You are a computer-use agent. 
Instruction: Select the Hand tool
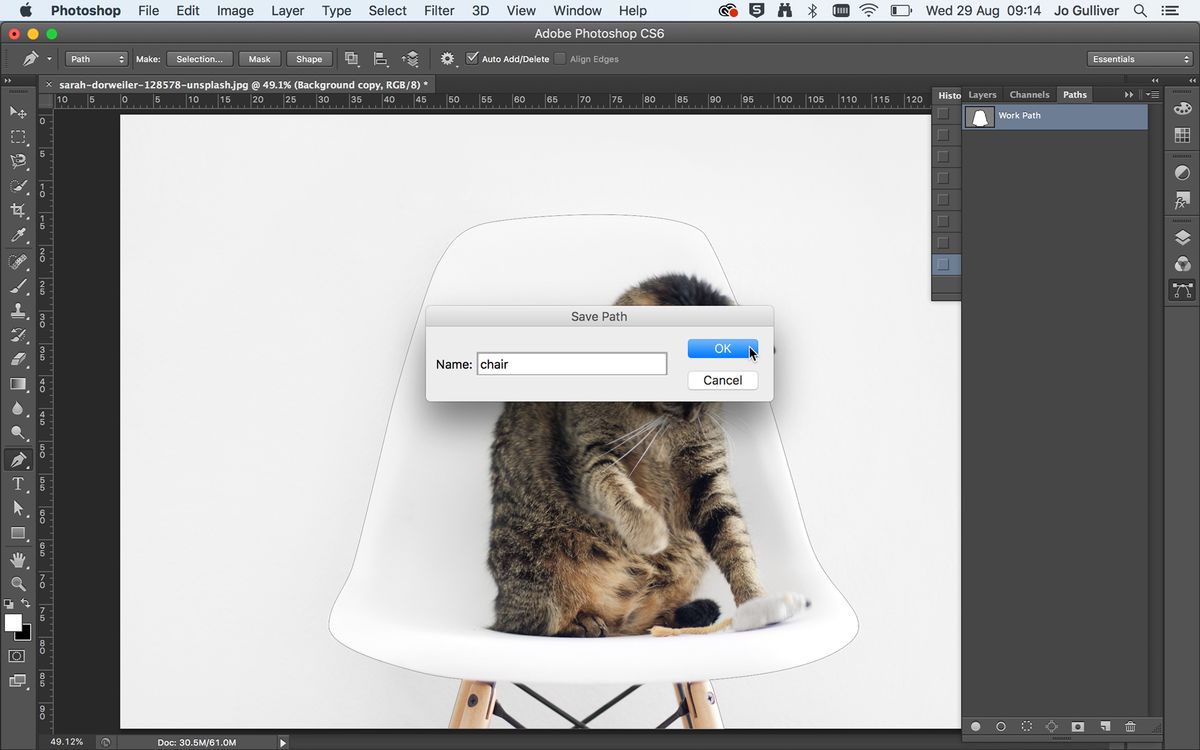[18, 559]
